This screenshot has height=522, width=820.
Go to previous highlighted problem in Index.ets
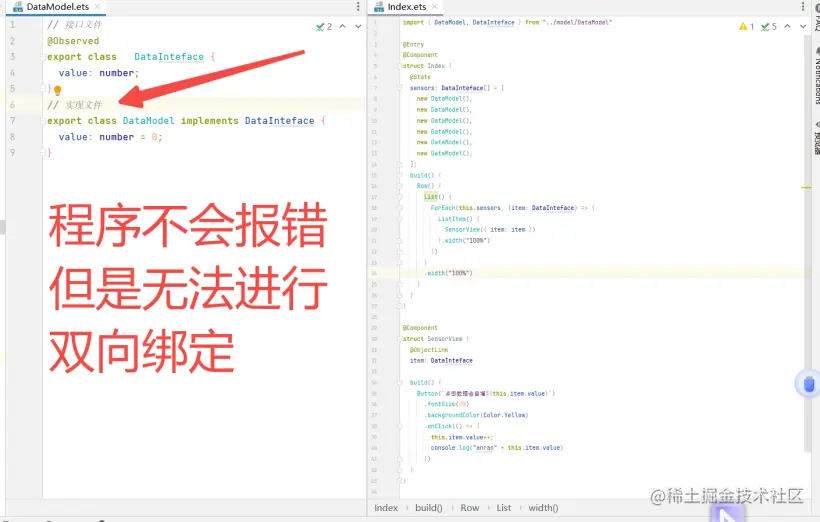pos(787,26)
